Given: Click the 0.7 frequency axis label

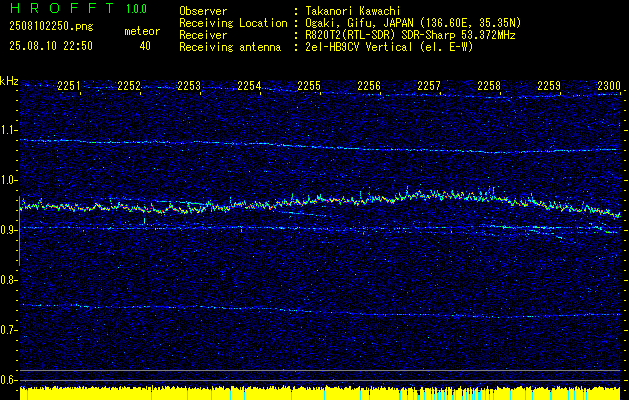Looking at the screenshot, I should point(8,330).
